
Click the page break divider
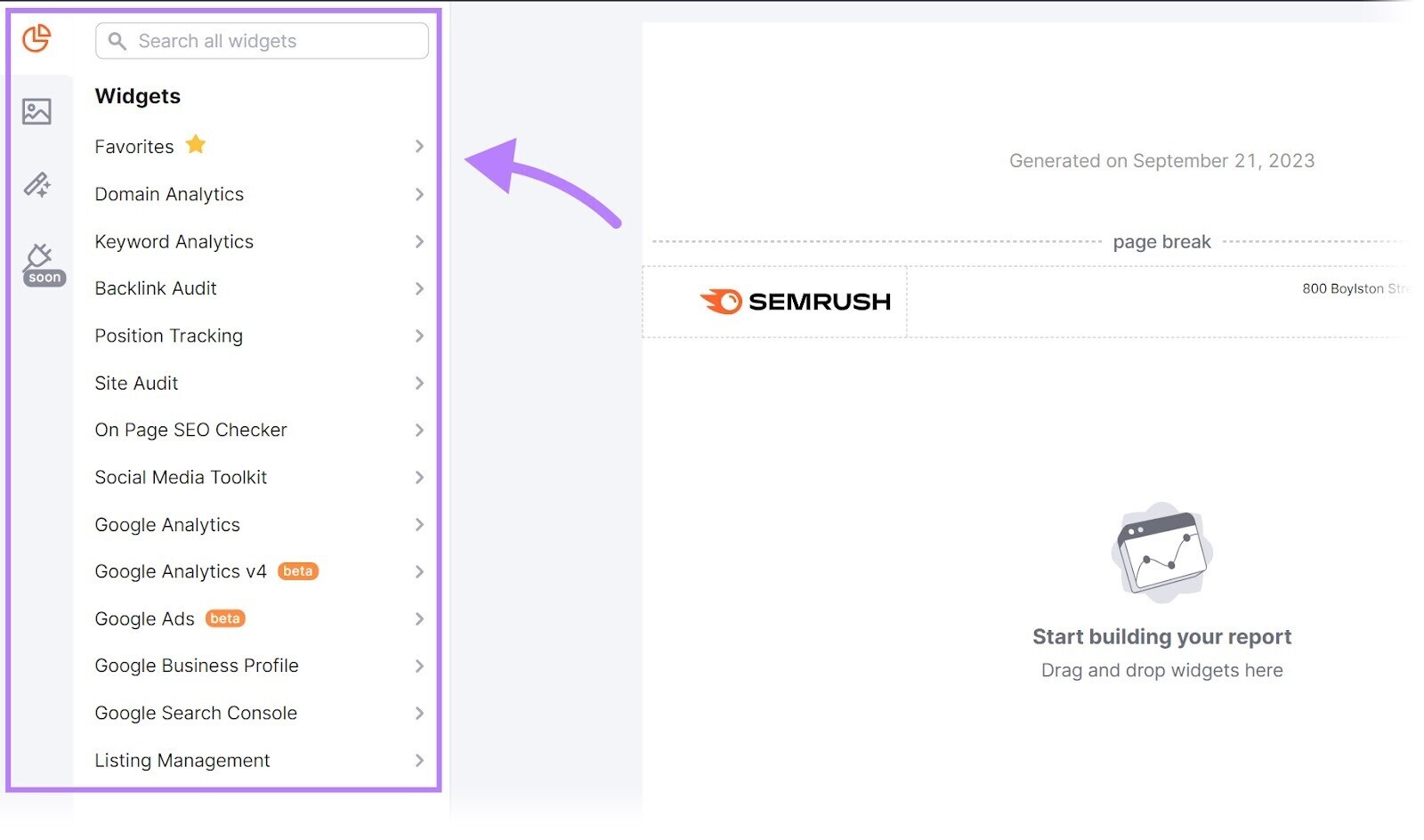point(1161,241)
